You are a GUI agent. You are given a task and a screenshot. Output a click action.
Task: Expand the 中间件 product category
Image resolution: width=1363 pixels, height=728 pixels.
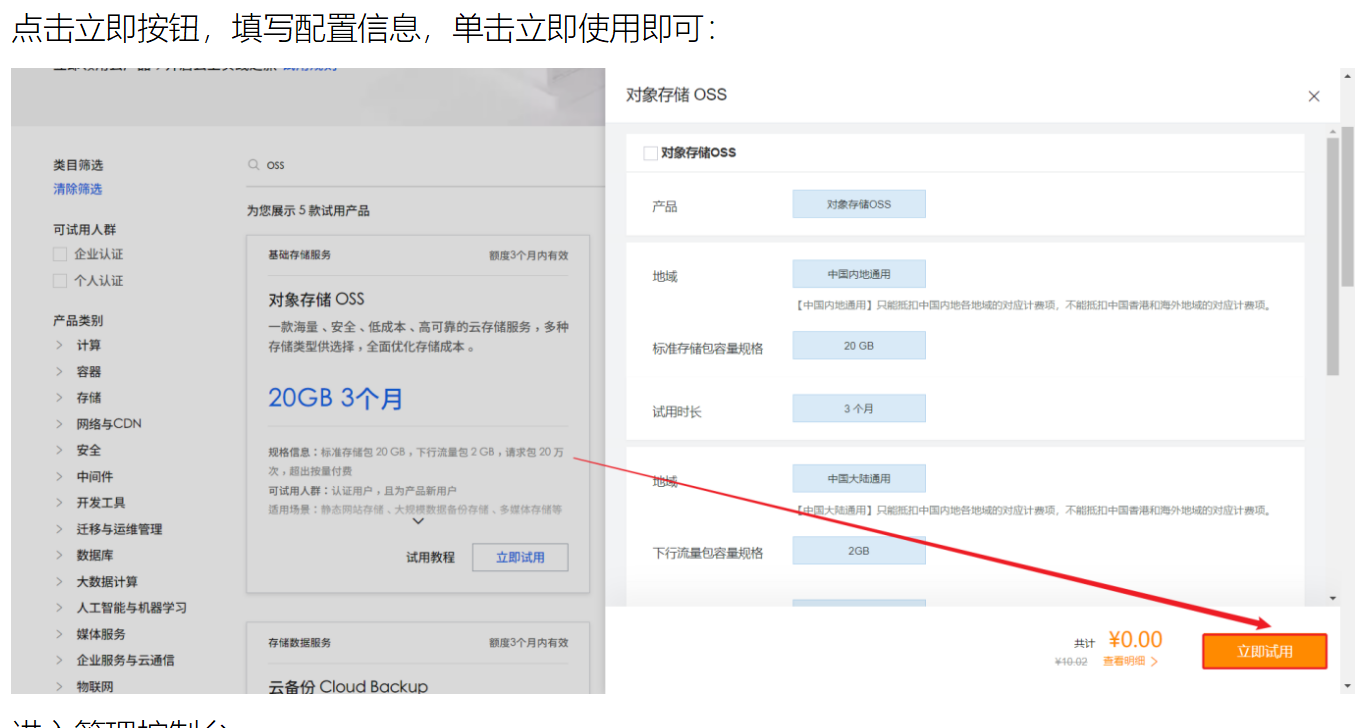(59, 476)
